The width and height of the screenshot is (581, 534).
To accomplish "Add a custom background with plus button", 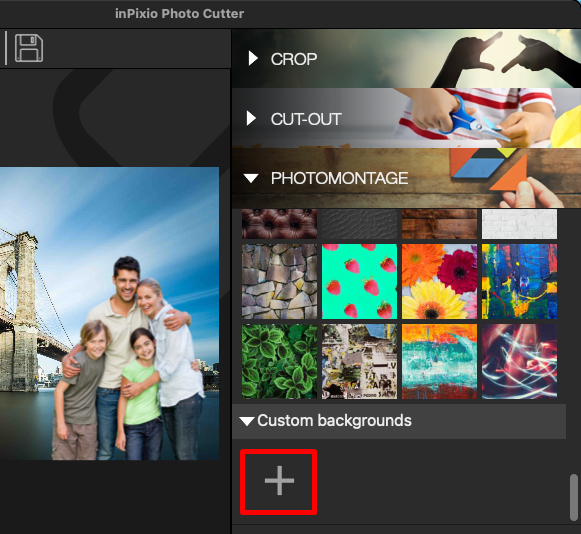I will click(x=279, y=481).
